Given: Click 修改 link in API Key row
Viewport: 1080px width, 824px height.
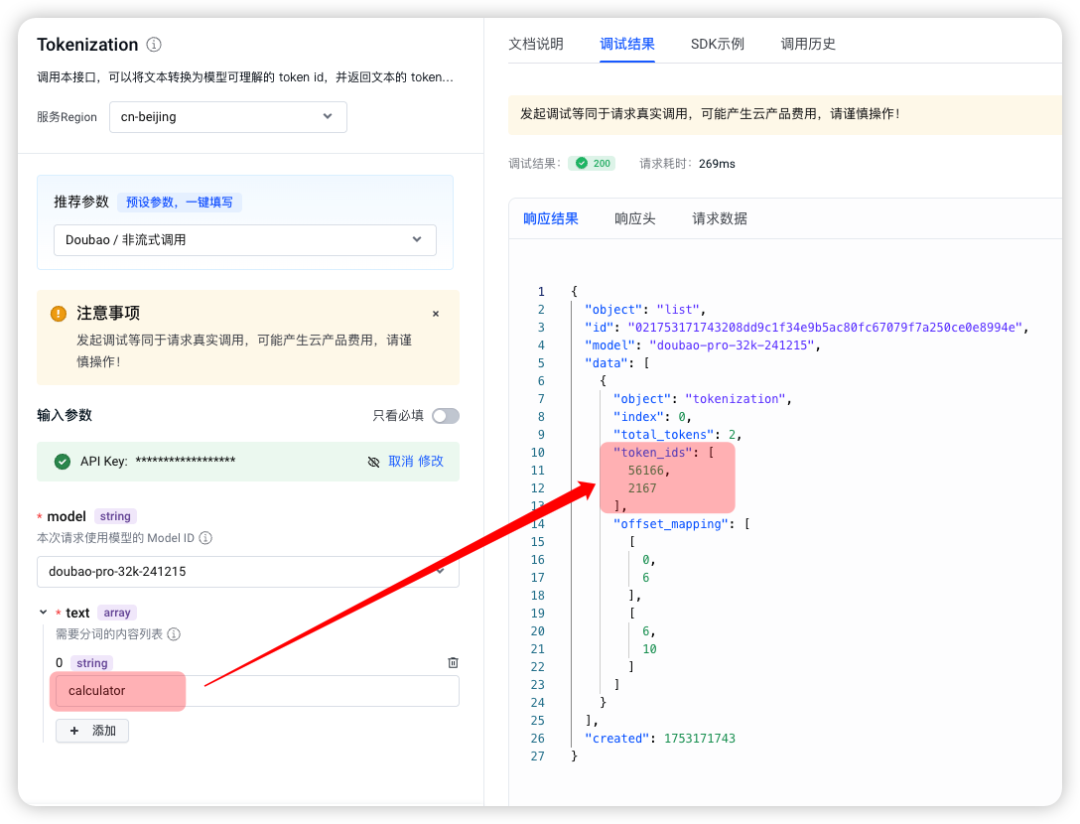Looking at the screenshot, I should click(430, 462).
